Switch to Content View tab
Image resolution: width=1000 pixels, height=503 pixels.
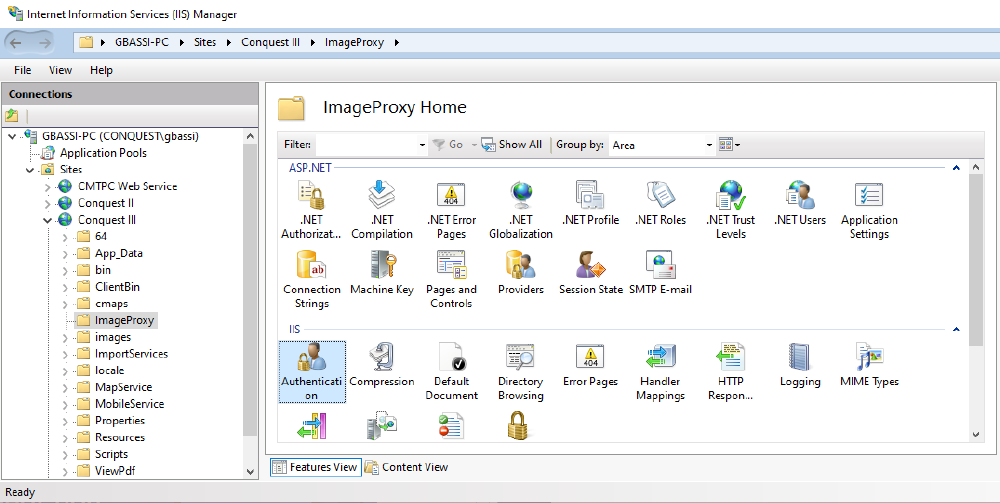tap(407, 467)
